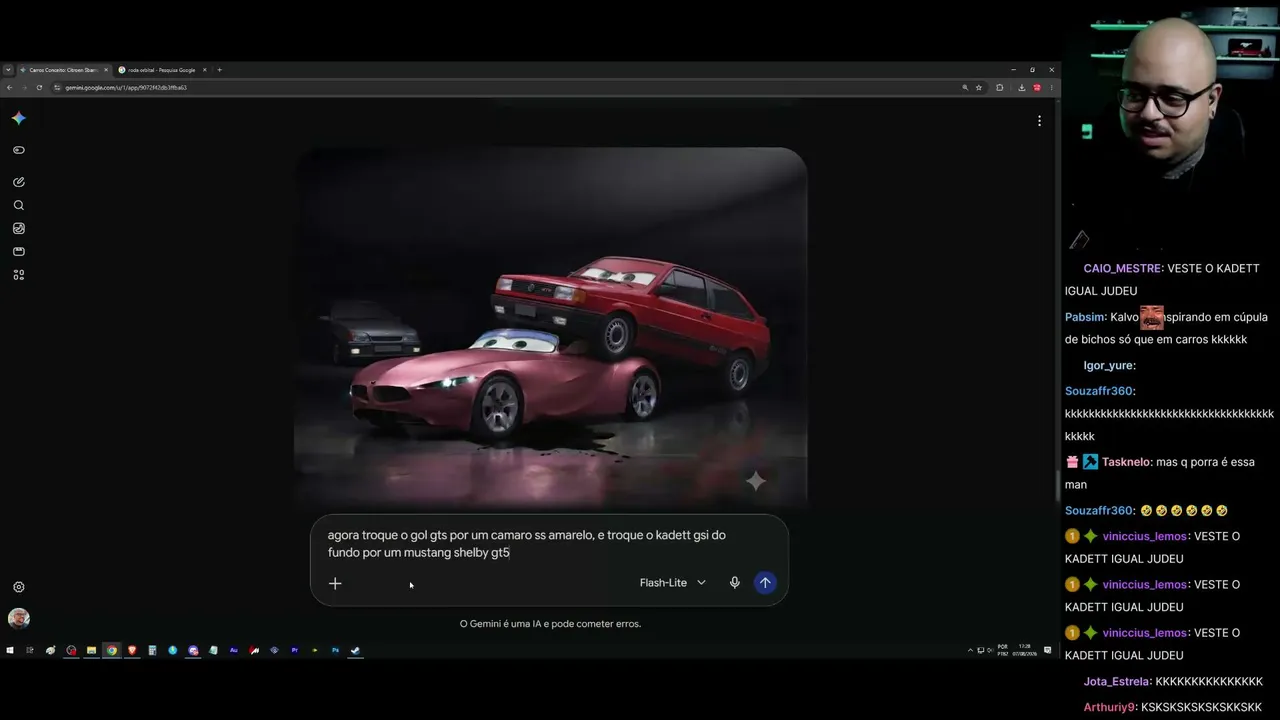Click disclaimer text "O Gemini é uma IA e pode cometer erros."

pos(550,624)
